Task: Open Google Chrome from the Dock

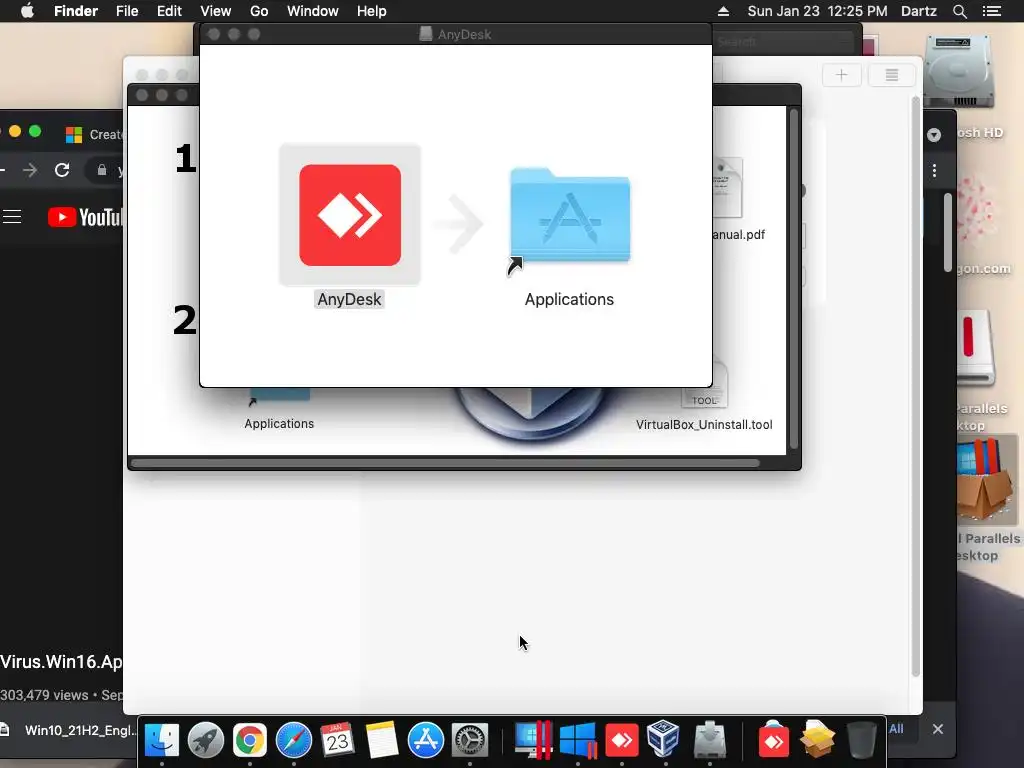Action: 249,740
